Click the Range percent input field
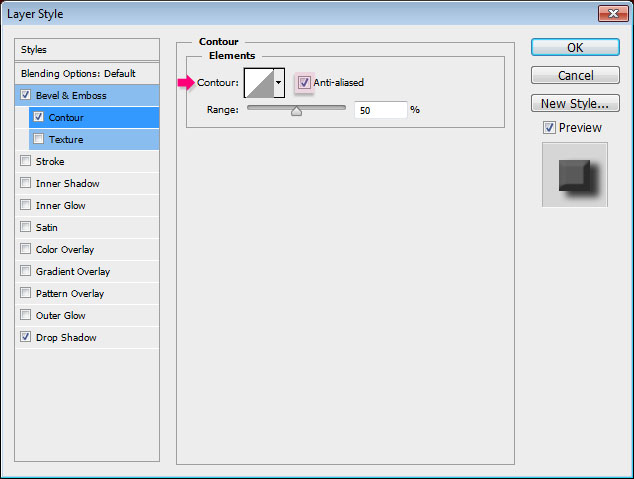This screenshot has width=634, height=479. pyautogui.click(x=380, y=110)
